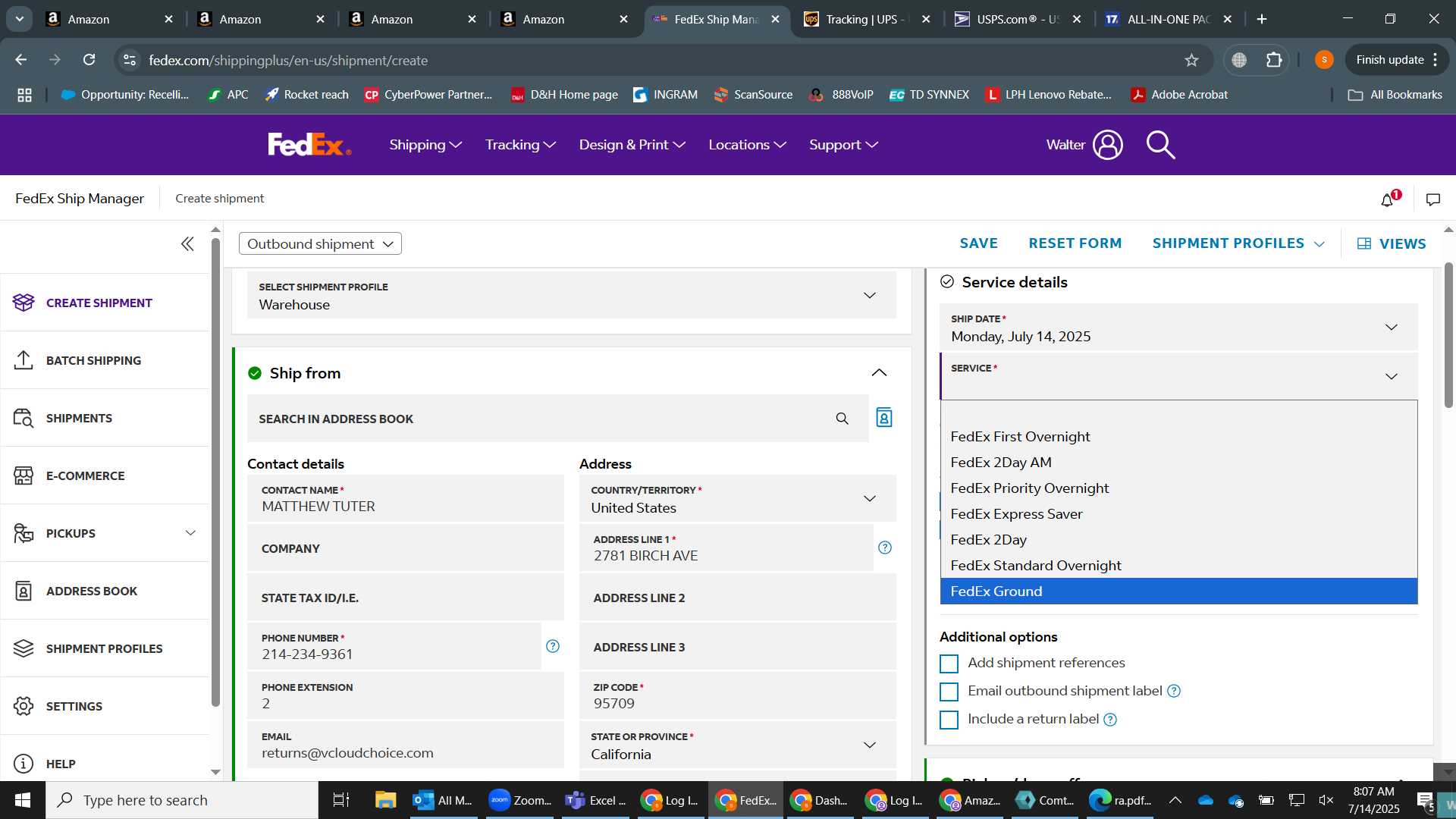The height and width of the screenshot is (819, 1456).
Task: Open the ScanSource bookmark
Action: point(753,95)
